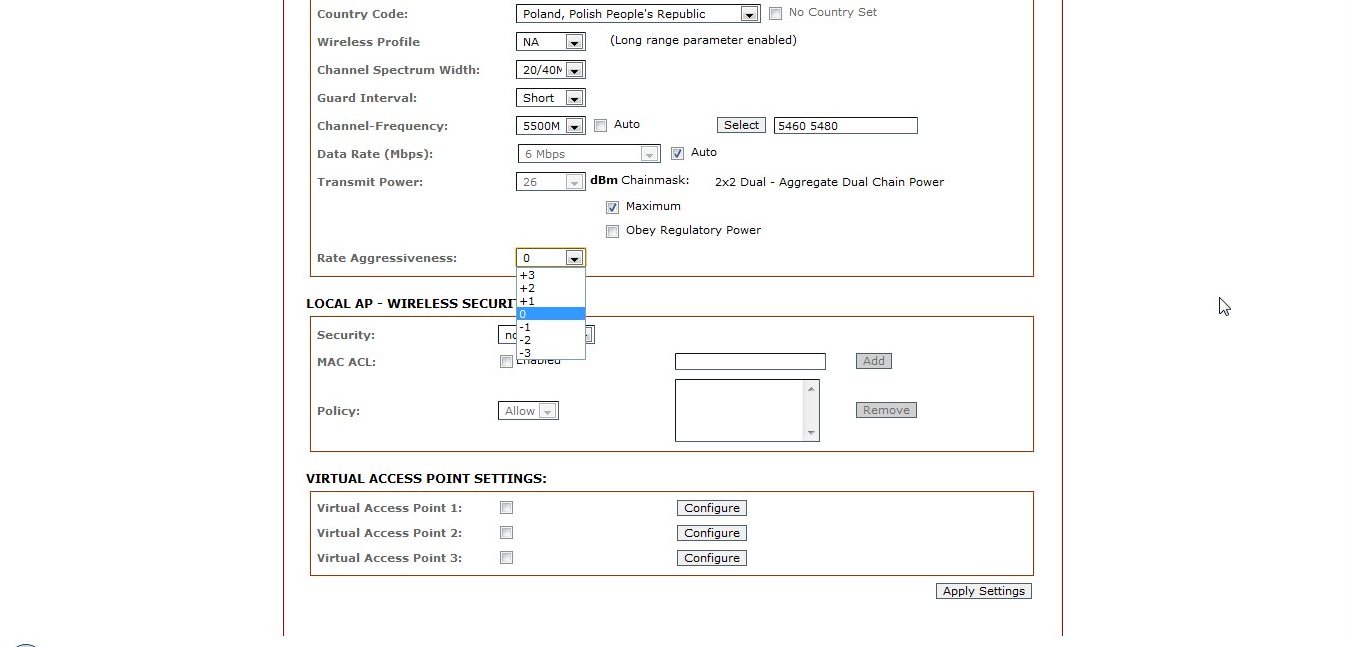Select +1 in Rate Aggressiveness list
The width and height of the screenshot is (1346, 647).
pos(550,301)
